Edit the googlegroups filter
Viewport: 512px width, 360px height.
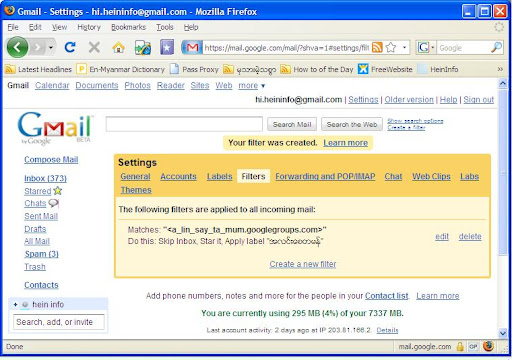442,236
